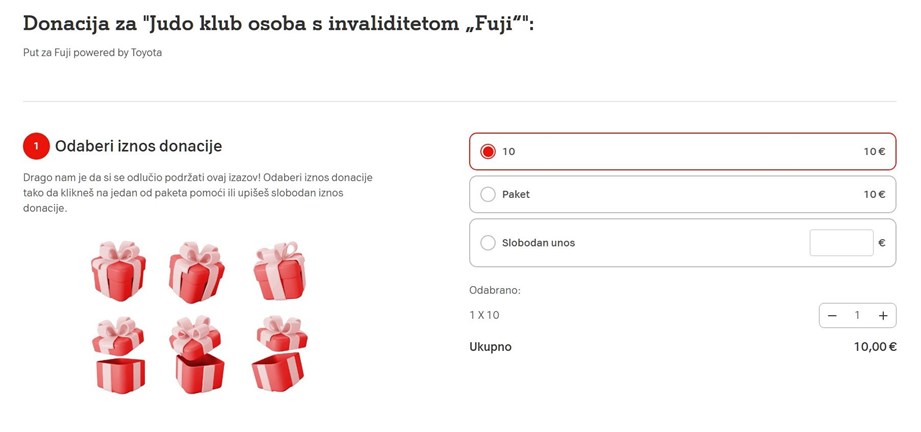This screenshot has height=432, width=921.
Task: Click the Ukupno total 10,00 € amount
Action: pyautogui.click(x=875, y=347)
